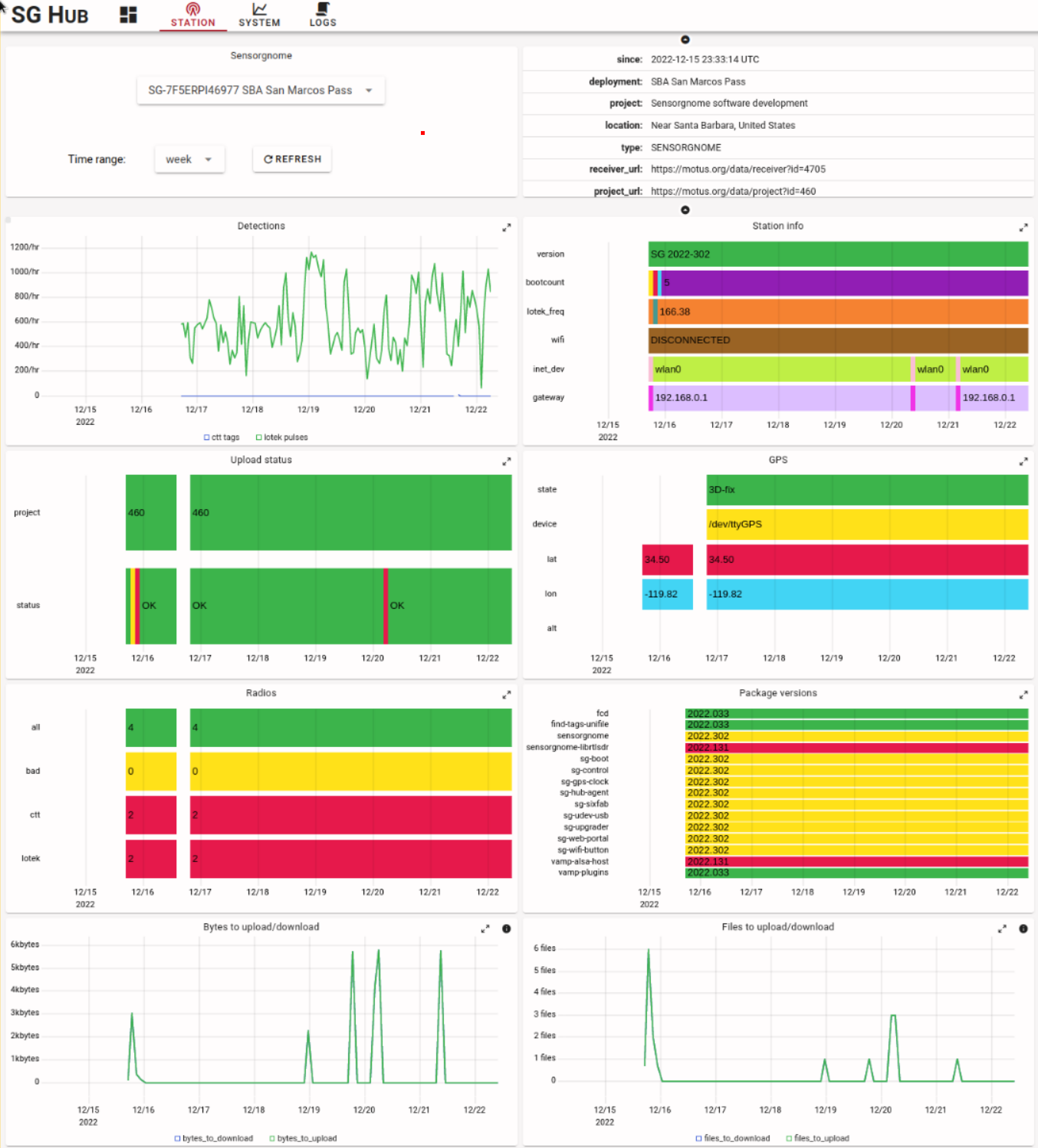Collapse the Station info panel
The image size is (1038, 1148).
click(x=685, y=209)
